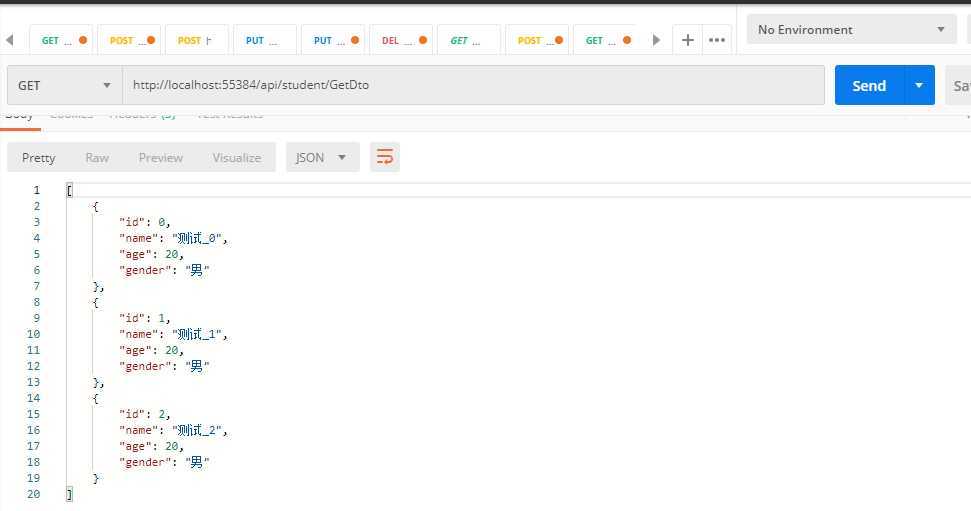Select the Preview response view
Viewport: 971px width, 511px height.
160,158
